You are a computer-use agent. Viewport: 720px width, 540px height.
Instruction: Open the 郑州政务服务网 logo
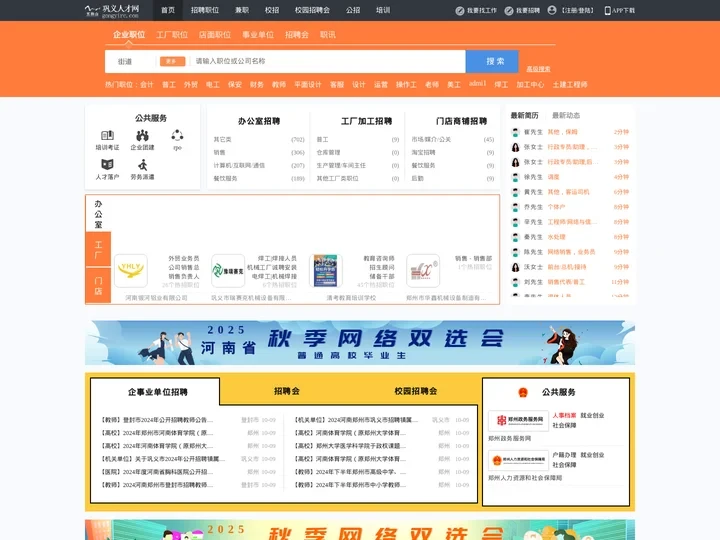coord(518,420)
